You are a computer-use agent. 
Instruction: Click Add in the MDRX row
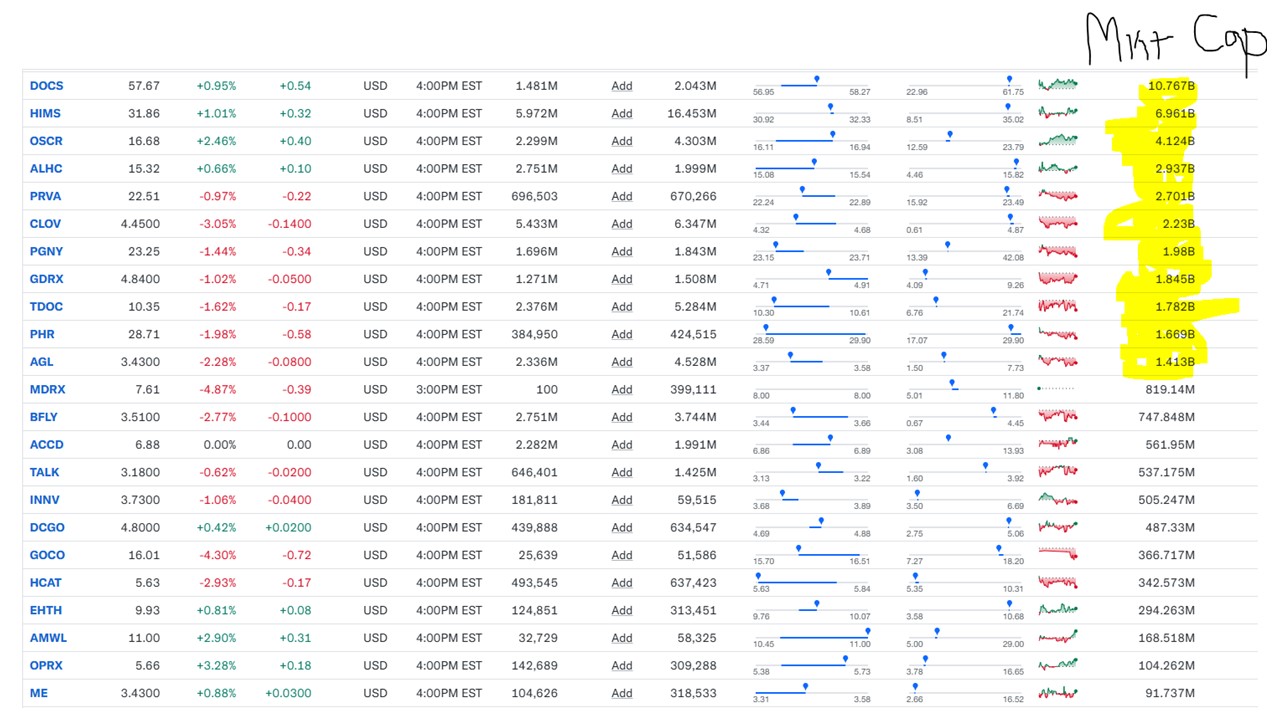click(622, 390)
